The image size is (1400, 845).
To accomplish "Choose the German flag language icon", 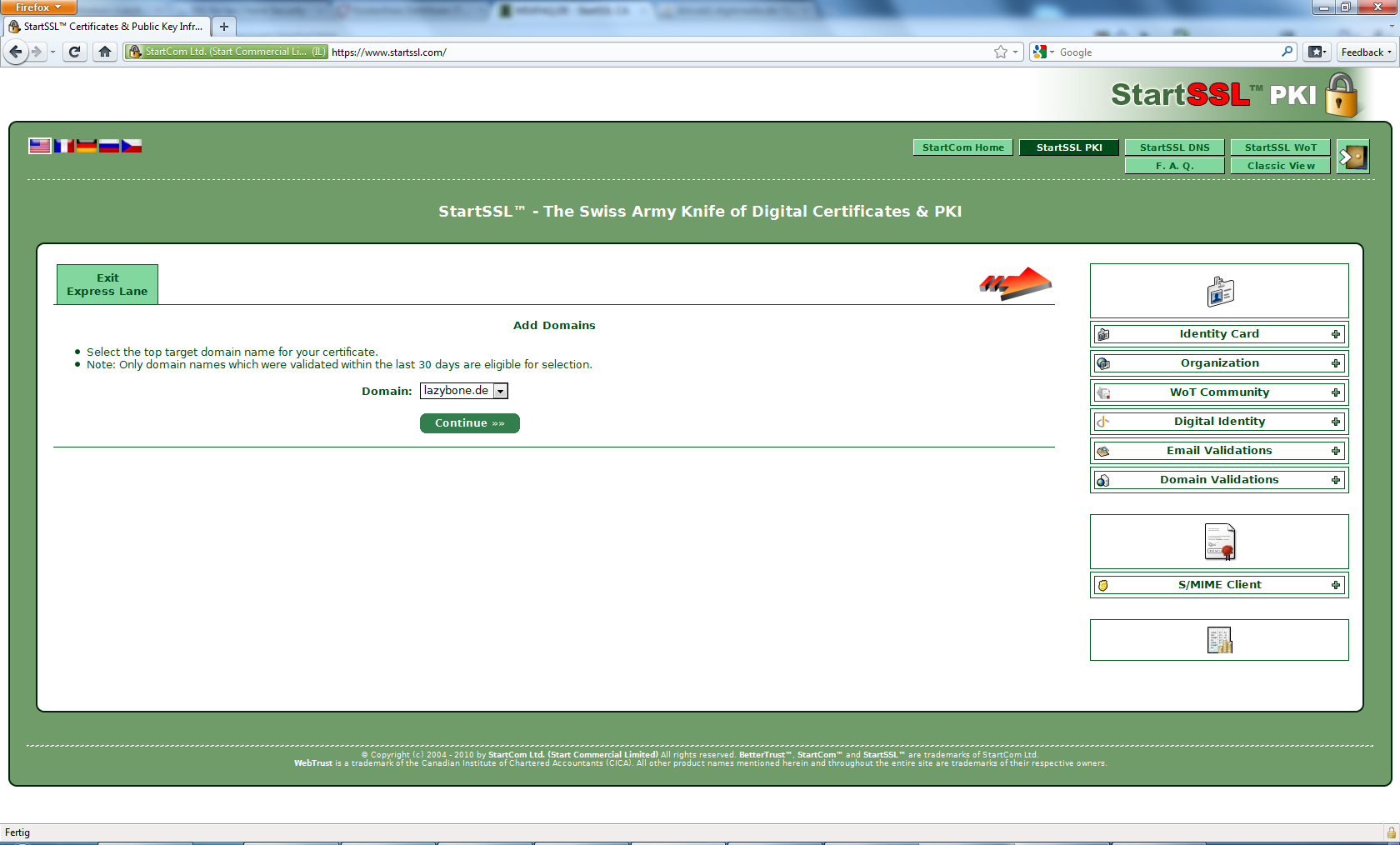I will (x=87, y=146).
